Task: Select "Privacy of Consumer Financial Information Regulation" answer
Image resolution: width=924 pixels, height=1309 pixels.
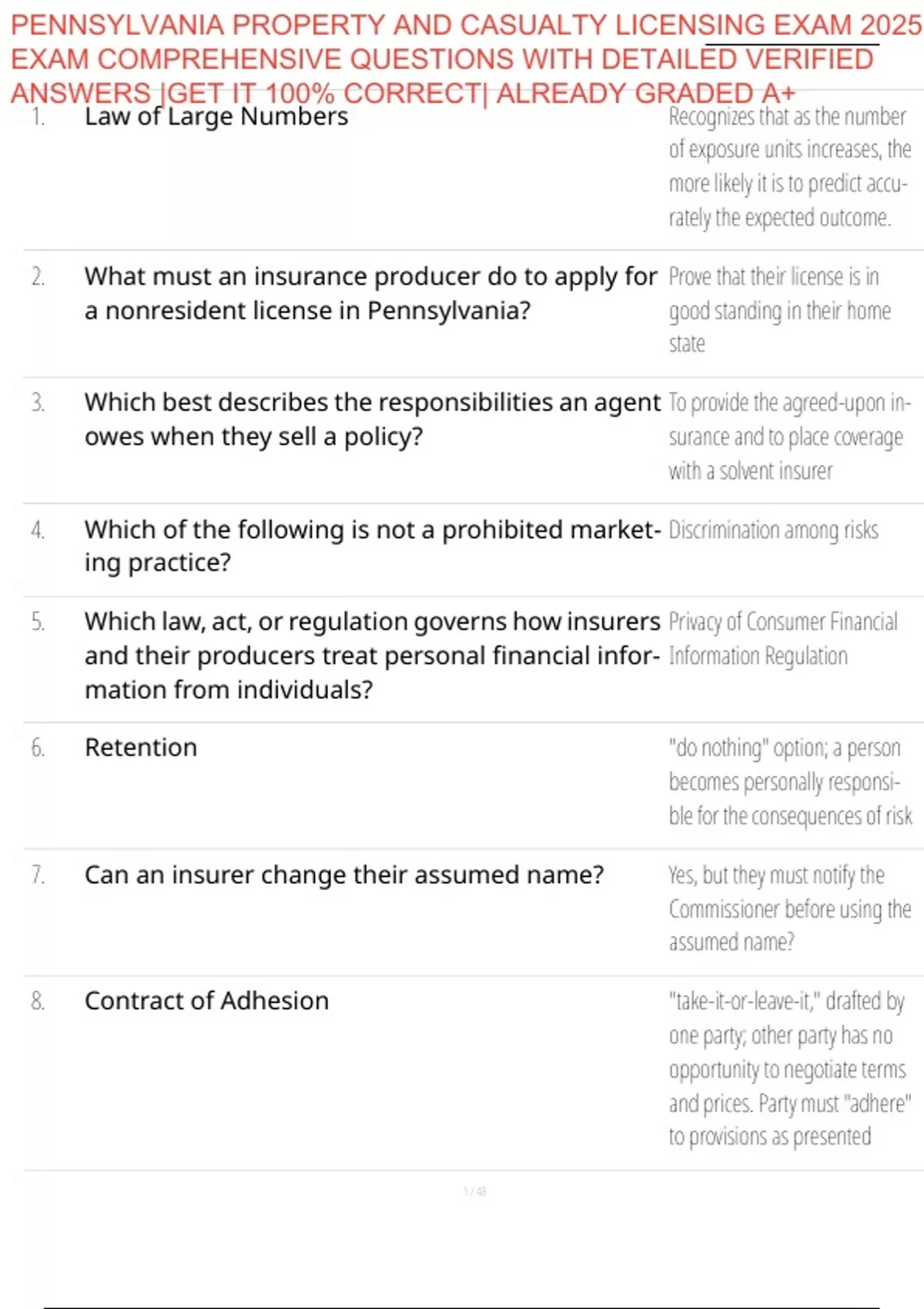Action: [x=782, y=639]
